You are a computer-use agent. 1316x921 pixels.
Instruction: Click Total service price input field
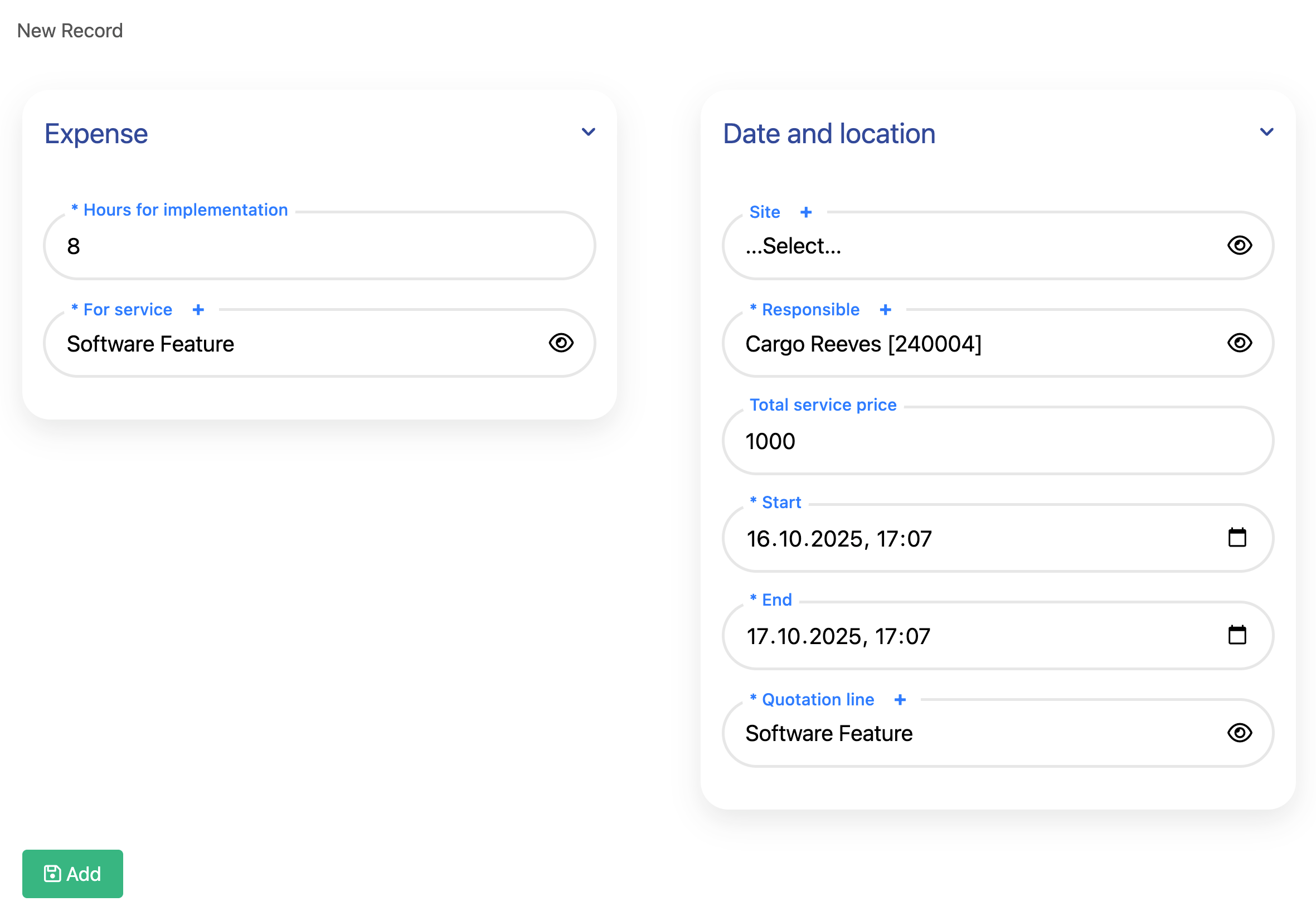997,441
